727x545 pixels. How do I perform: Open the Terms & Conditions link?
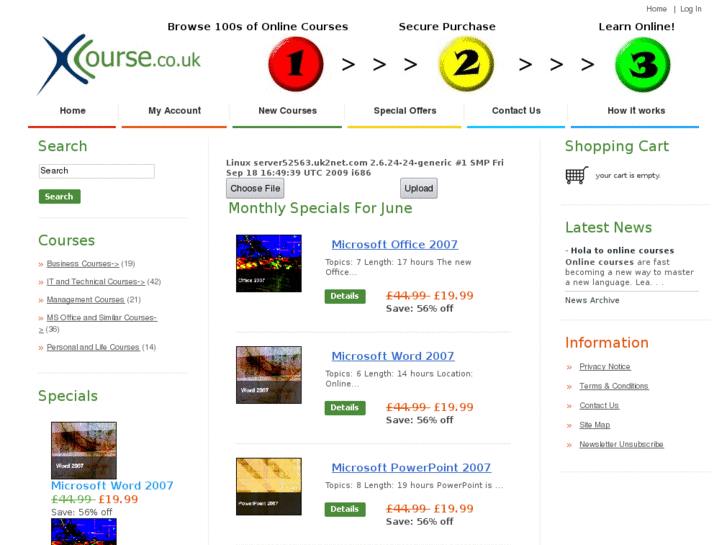pyautogui.click(x=614, y=386)
